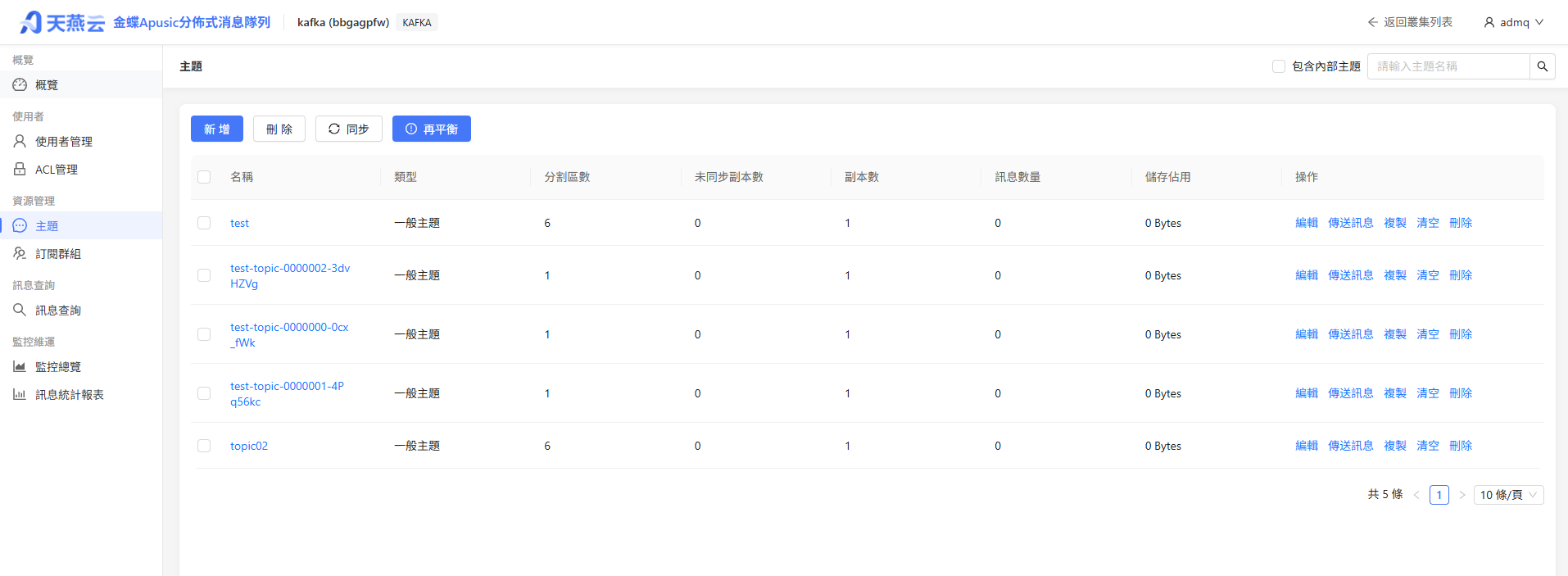Select the checkbox for test-topic-0000002-3dvHZVg

click(x=204, y=275)
